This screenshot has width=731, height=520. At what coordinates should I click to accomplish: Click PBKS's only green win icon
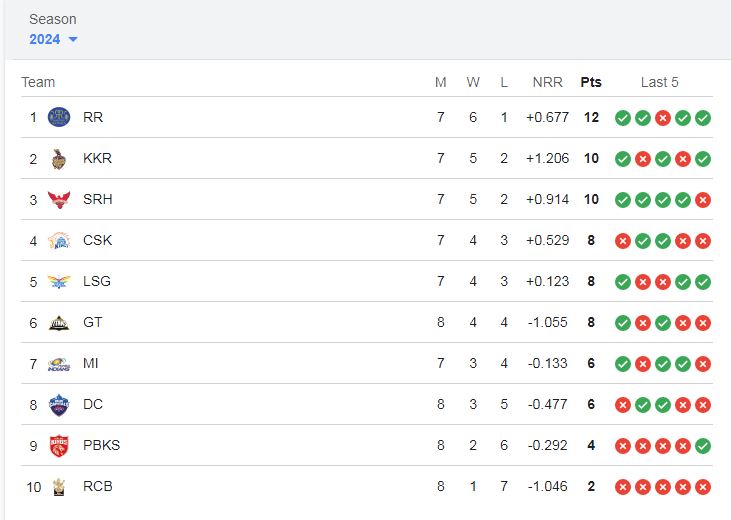[703, 446]
